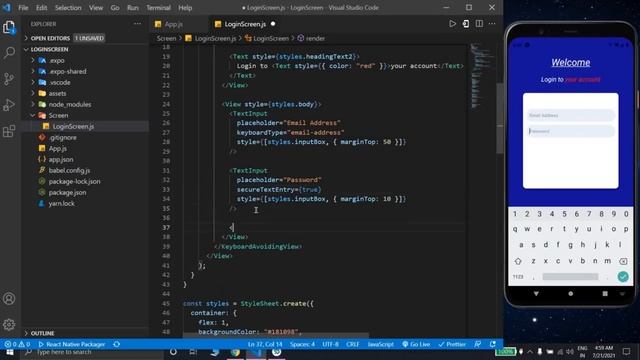Click the Ln 37, Col 14 indicator
The height and width of the screenshot is (360, 640).
[x=265, y=344]
